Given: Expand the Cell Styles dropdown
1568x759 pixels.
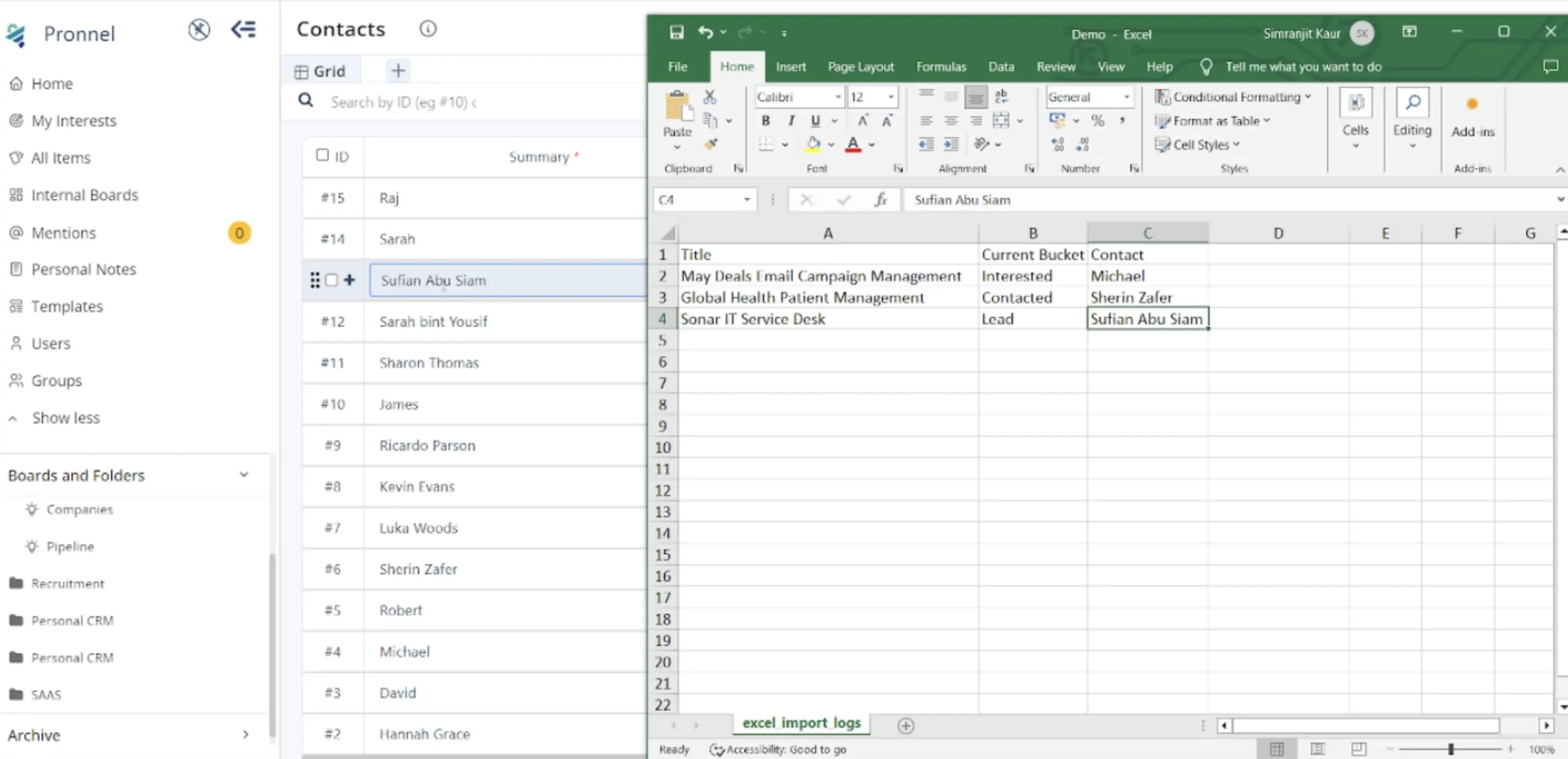Looking at the screenshot, I should click(1236, 144).
